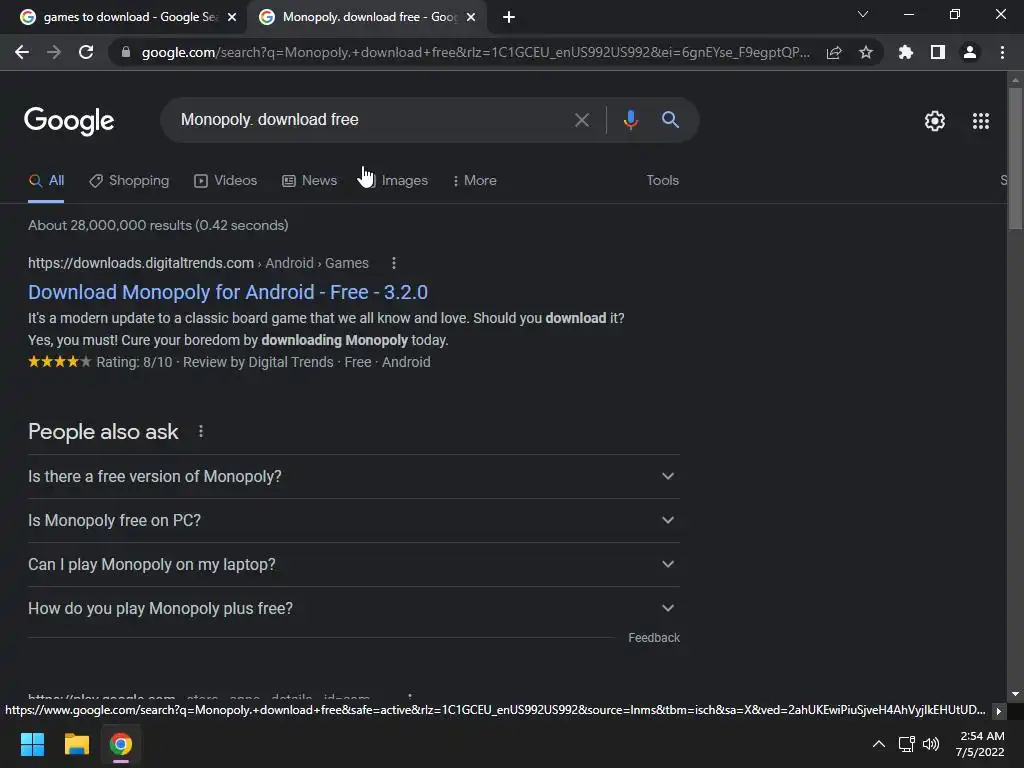Switch to the Shopping tab
The width and height of the screenshot is (1024, 768).
[129, 181]
